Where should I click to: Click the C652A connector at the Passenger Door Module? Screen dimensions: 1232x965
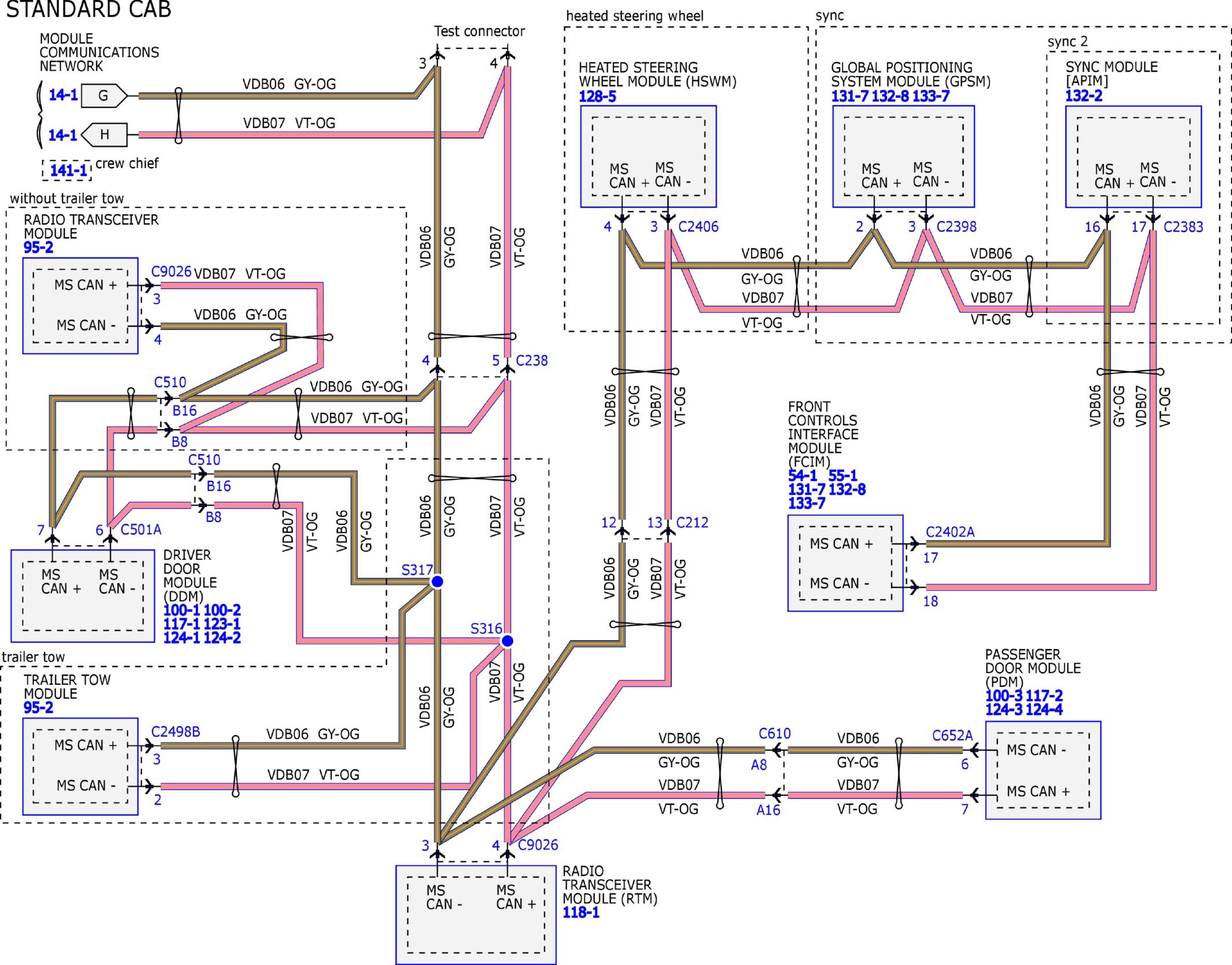[952, 735]
